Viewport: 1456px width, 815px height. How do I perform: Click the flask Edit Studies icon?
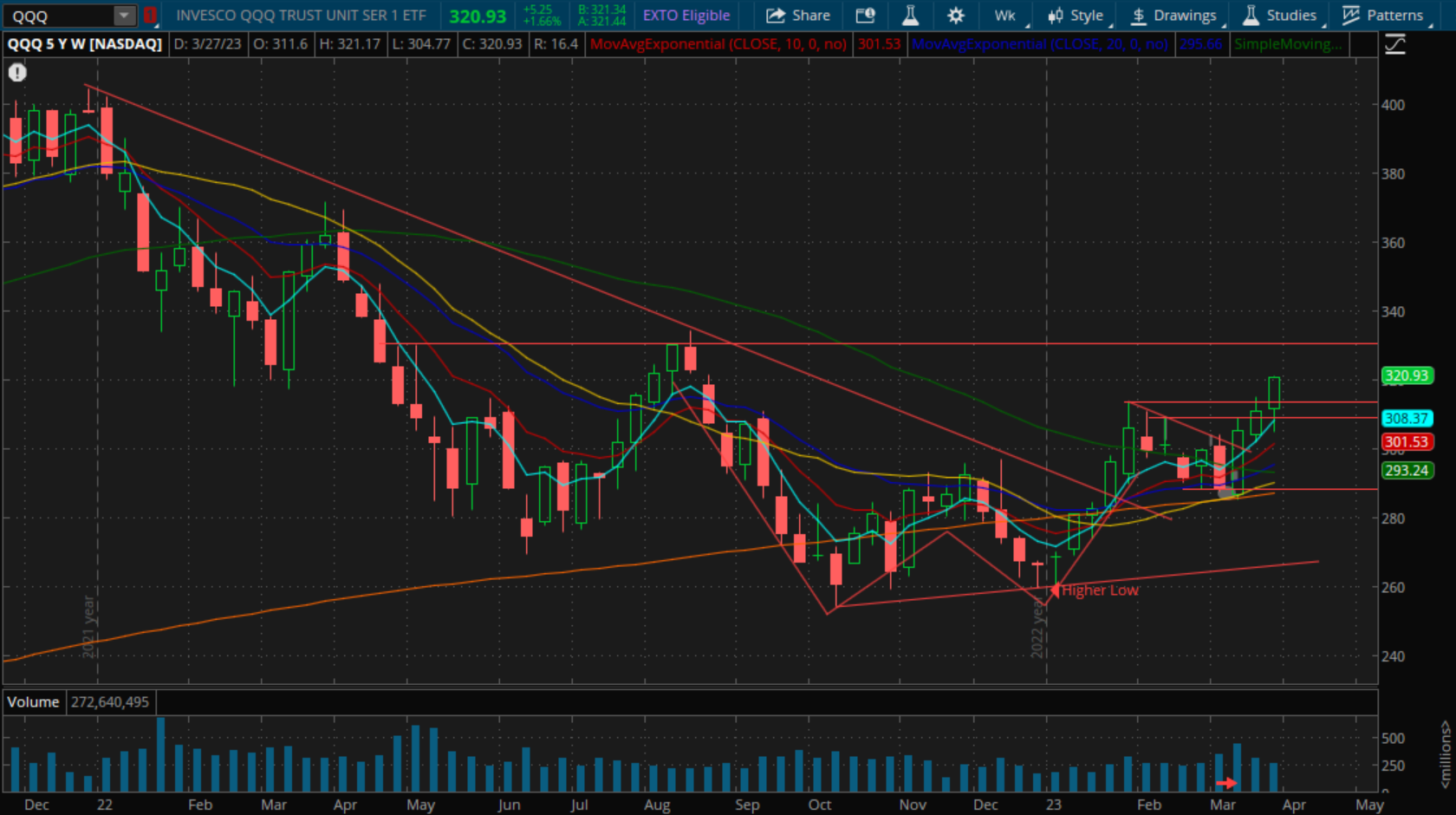[x=910, y=16]
